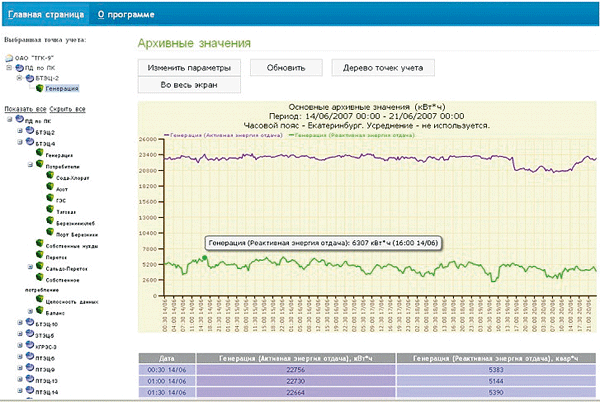
Task: Open the О программе menu item
Action: (x=126, y=15)
